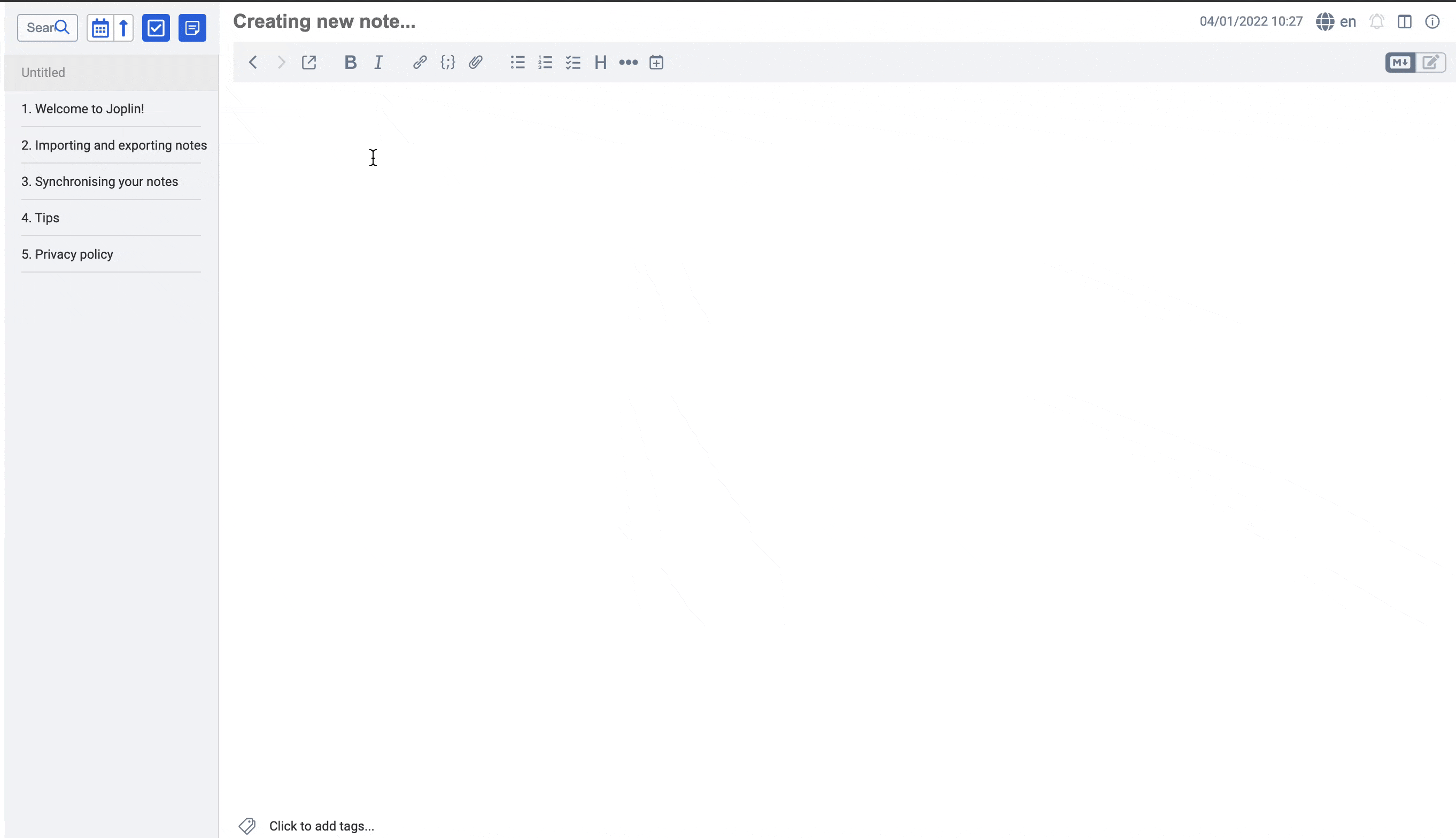This screenshot has height=838, width=1456.
Task: Insert code block with braces icon
Action: (x=448, y=62)
